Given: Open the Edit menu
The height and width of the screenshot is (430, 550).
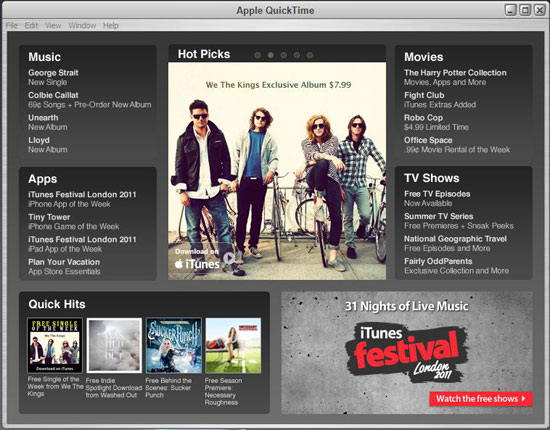Looking at the screenshot, I should [x=31, y=25].
